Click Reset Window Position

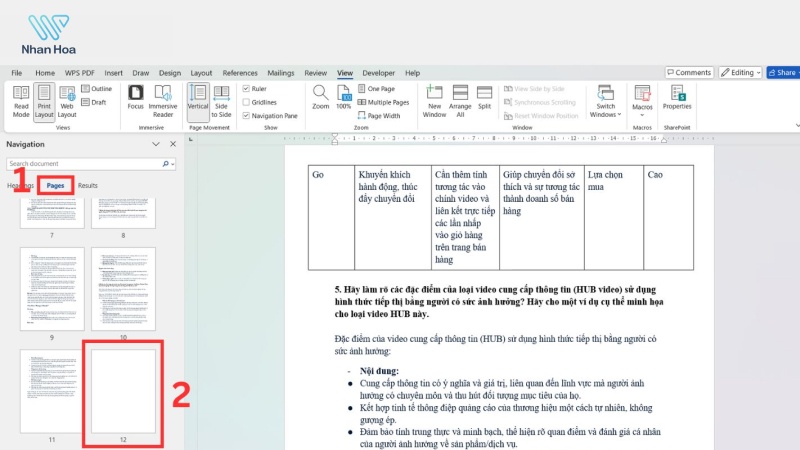[x=541, y=116]
